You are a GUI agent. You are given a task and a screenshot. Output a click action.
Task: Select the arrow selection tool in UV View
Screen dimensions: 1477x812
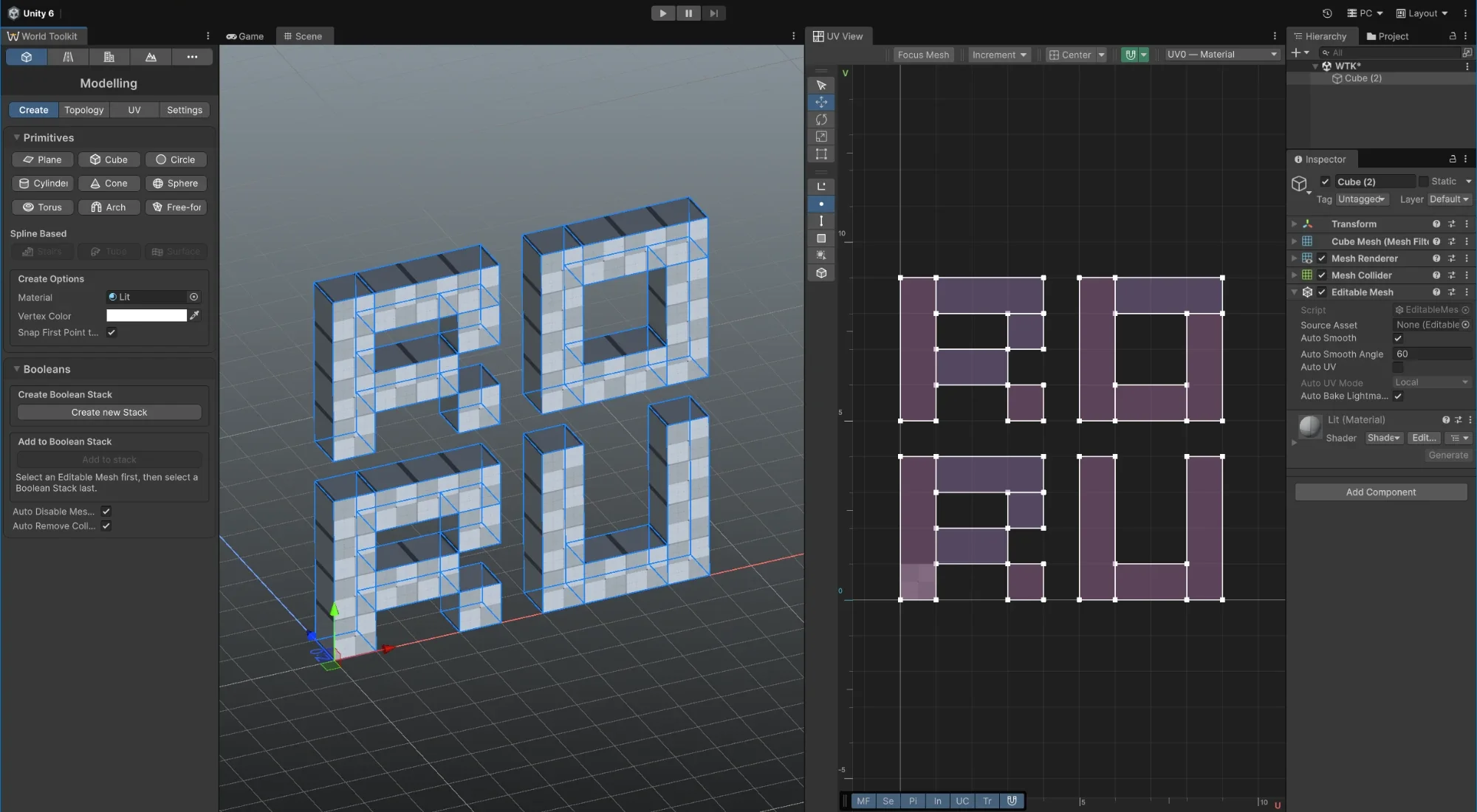(x=821, y=85)
